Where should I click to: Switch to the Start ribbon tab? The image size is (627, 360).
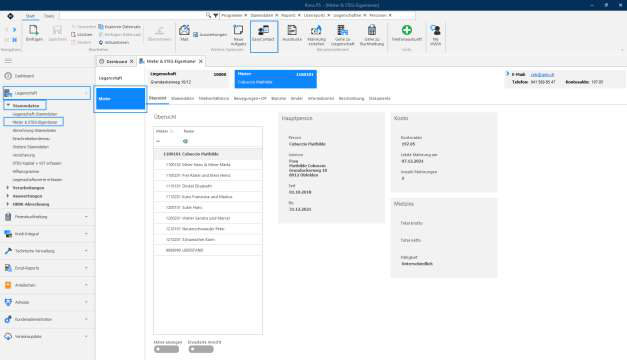[x=30, y=16]
